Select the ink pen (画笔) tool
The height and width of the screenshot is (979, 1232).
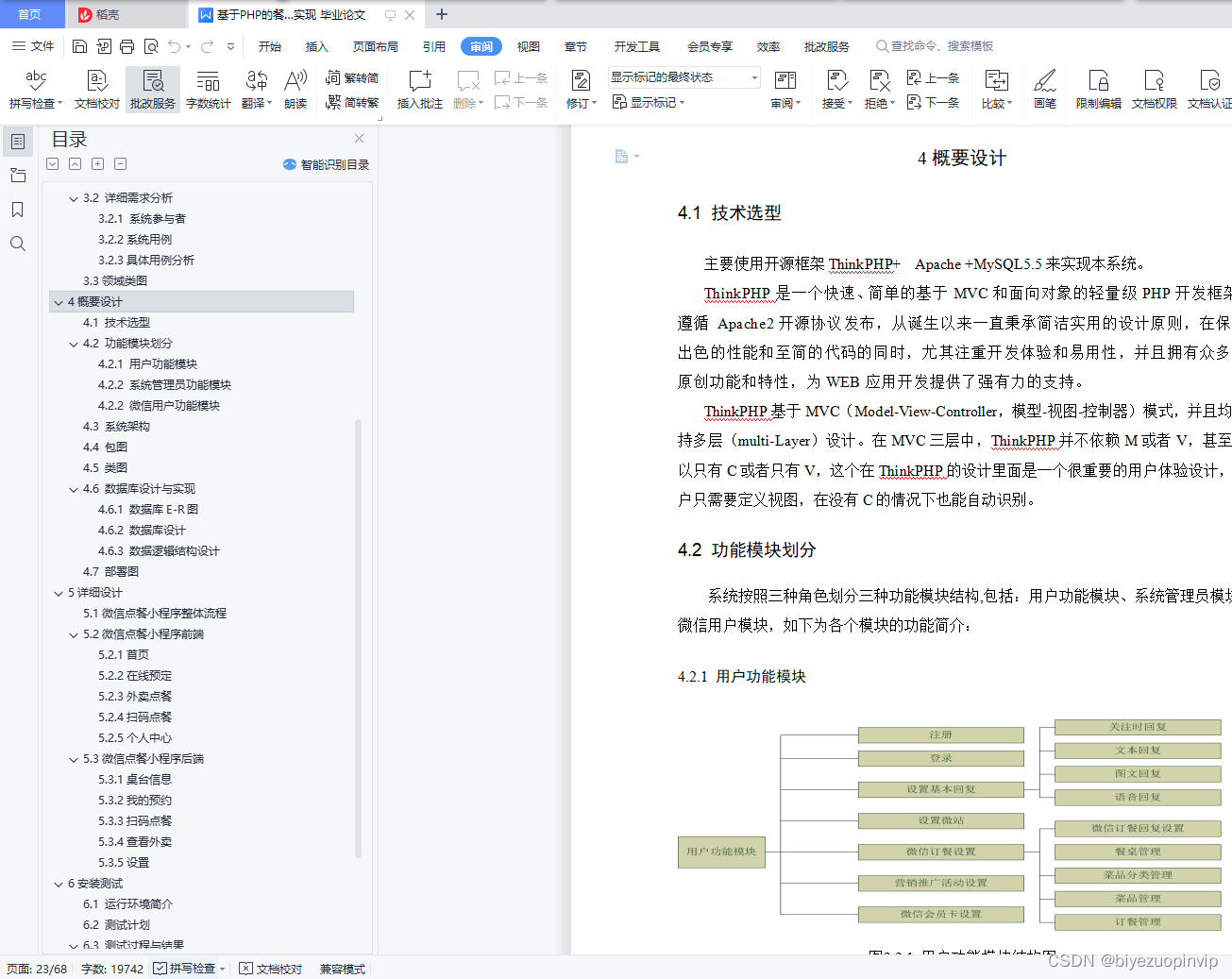click(1045, 90)
